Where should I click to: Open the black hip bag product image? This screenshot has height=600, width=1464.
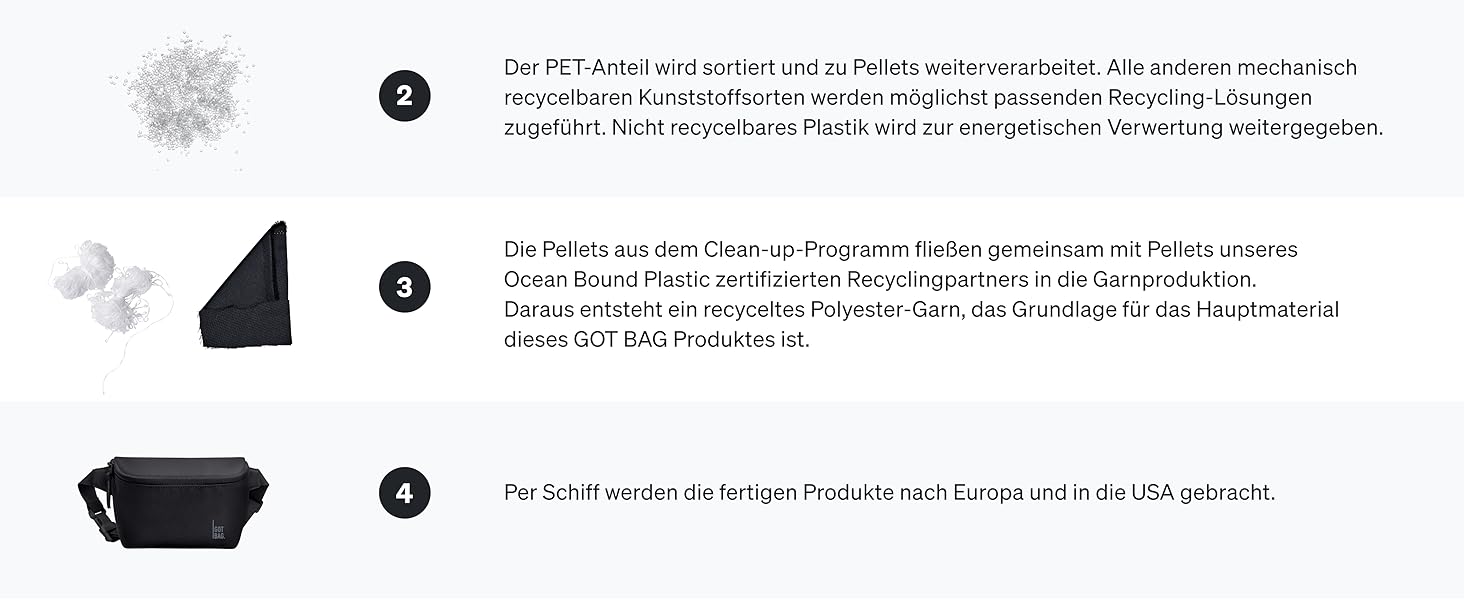[x=174, y=500]
